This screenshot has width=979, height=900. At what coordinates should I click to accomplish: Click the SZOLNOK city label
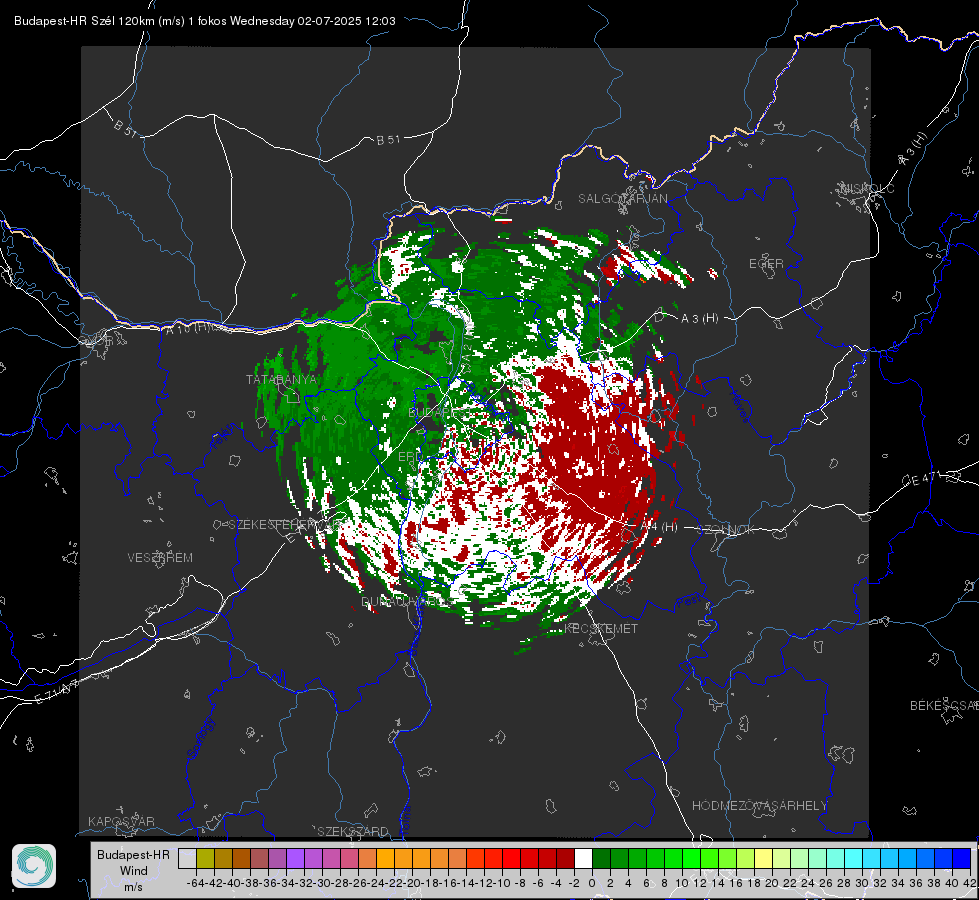coord(726,530)
